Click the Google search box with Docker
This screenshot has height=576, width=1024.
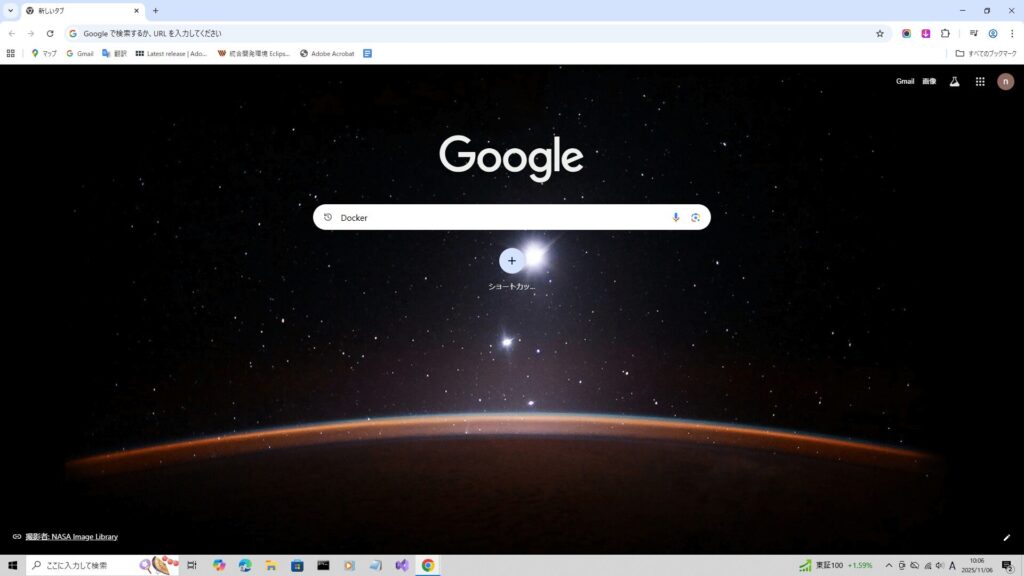[500, 217]
